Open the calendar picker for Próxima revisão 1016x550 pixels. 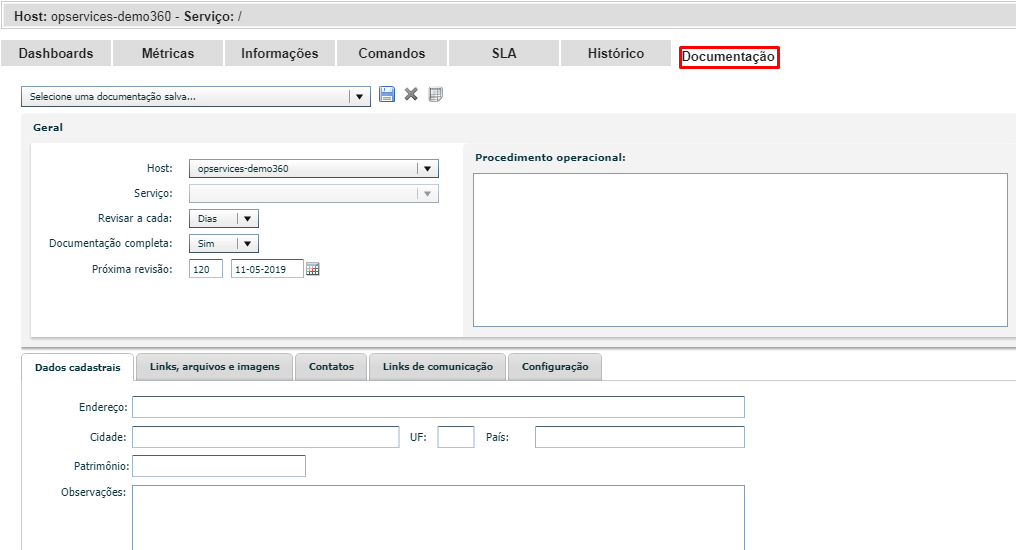313,269
